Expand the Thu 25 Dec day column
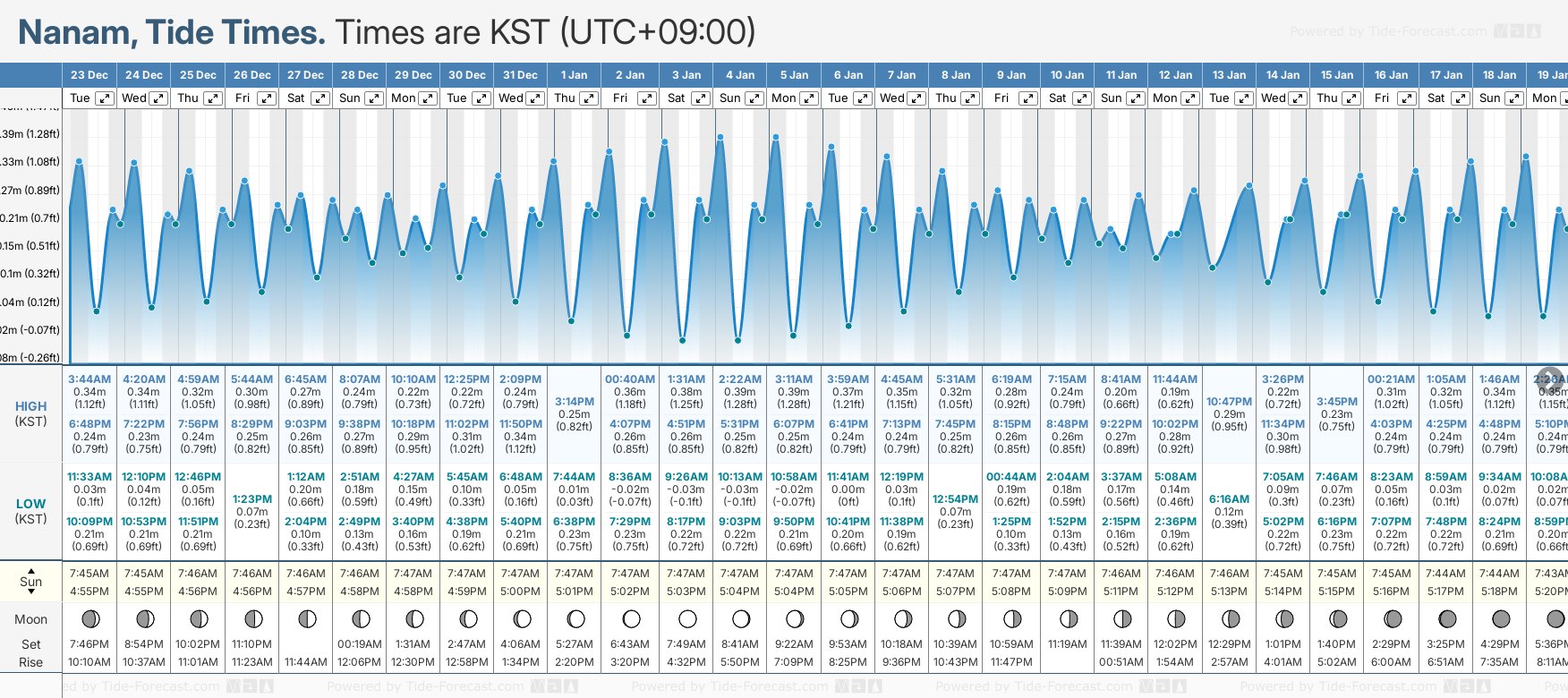 (213, 98)
